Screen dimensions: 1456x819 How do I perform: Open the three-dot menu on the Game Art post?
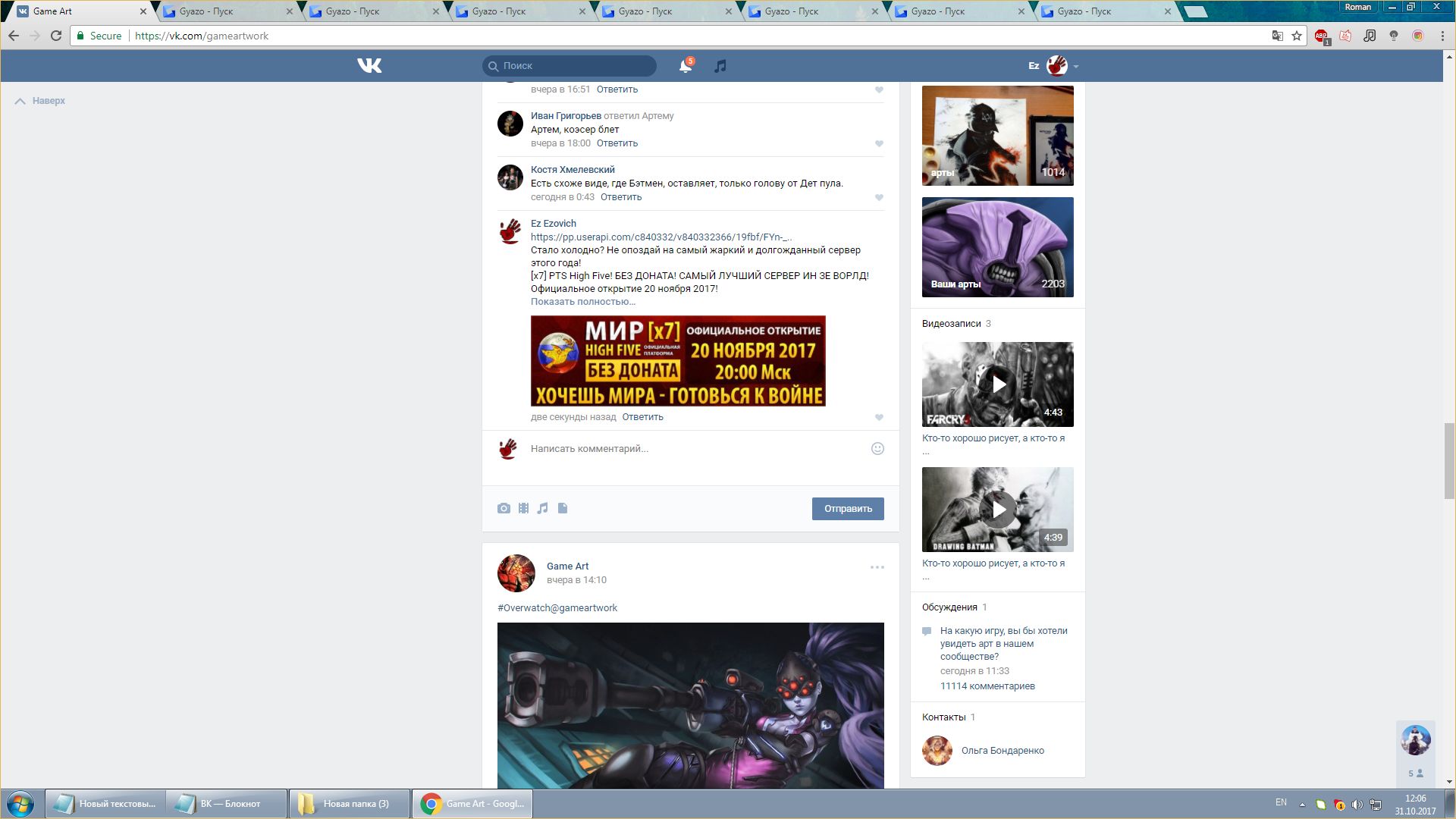[x=877, y=567]
